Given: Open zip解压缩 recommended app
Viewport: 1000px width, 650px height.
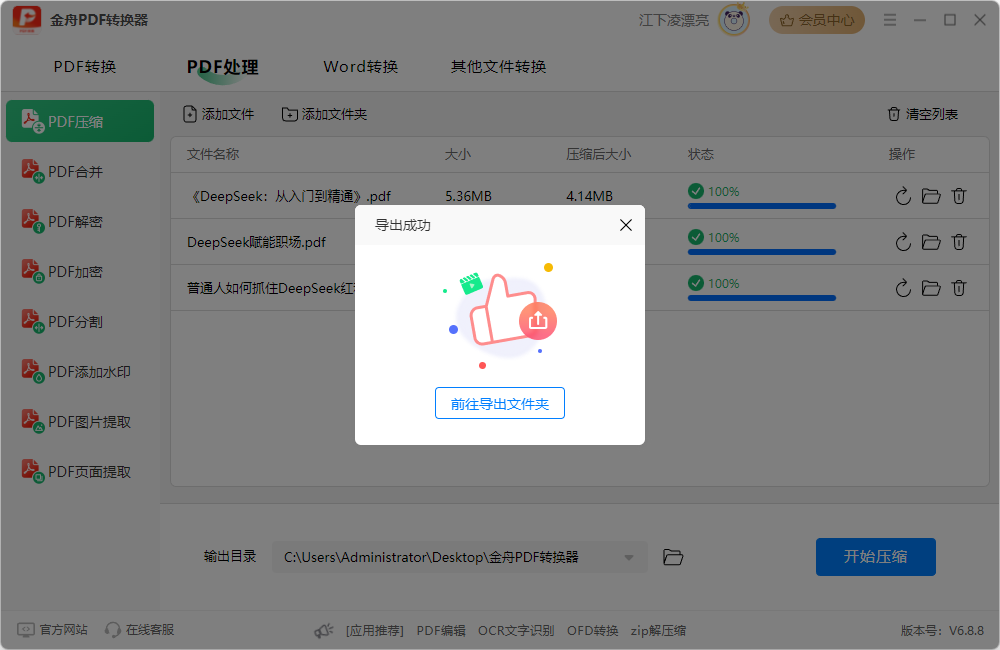Looking at the screenshot, I should click(x=658, y=631).
